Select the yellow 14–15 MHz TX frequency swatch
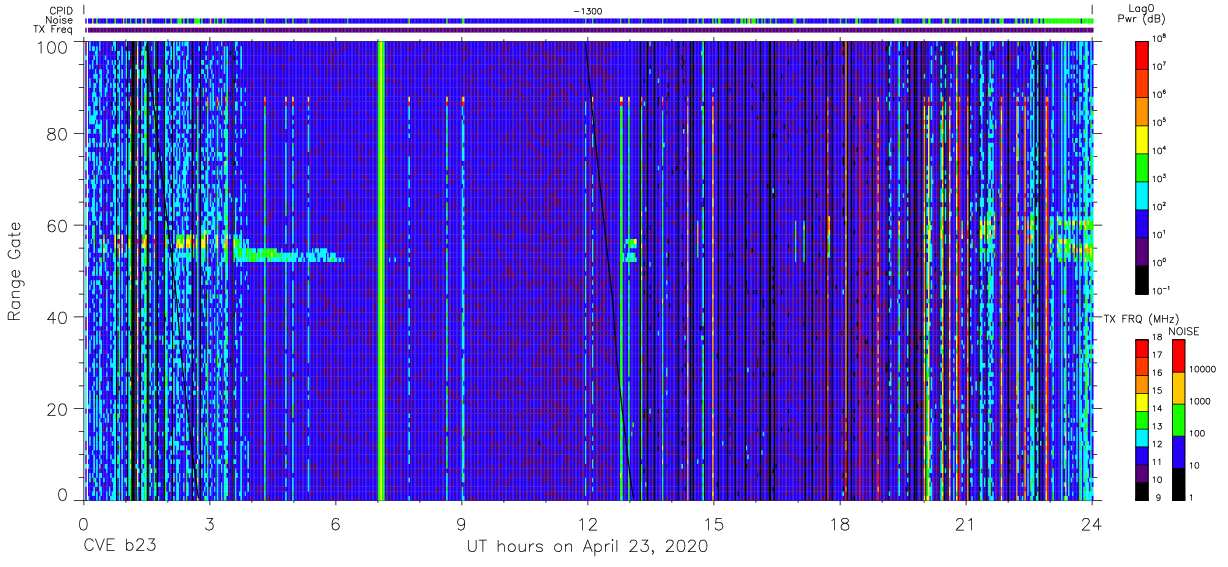1228x567 pixels. click(x=1142, y=401)
